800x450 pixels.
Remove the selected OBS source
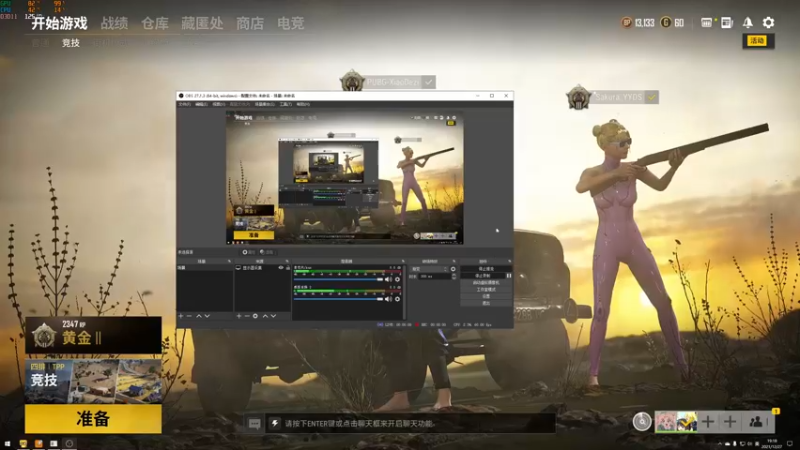pyautogui.click(x=247, y=316)
